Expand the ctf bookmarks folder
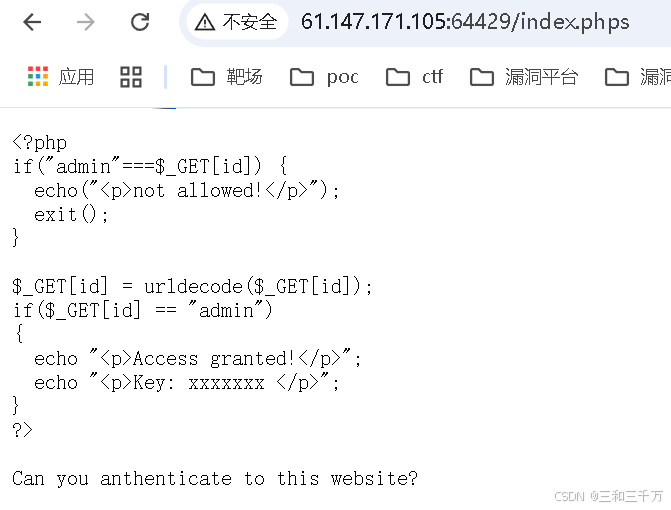671x510 pixels. (414, 77)
